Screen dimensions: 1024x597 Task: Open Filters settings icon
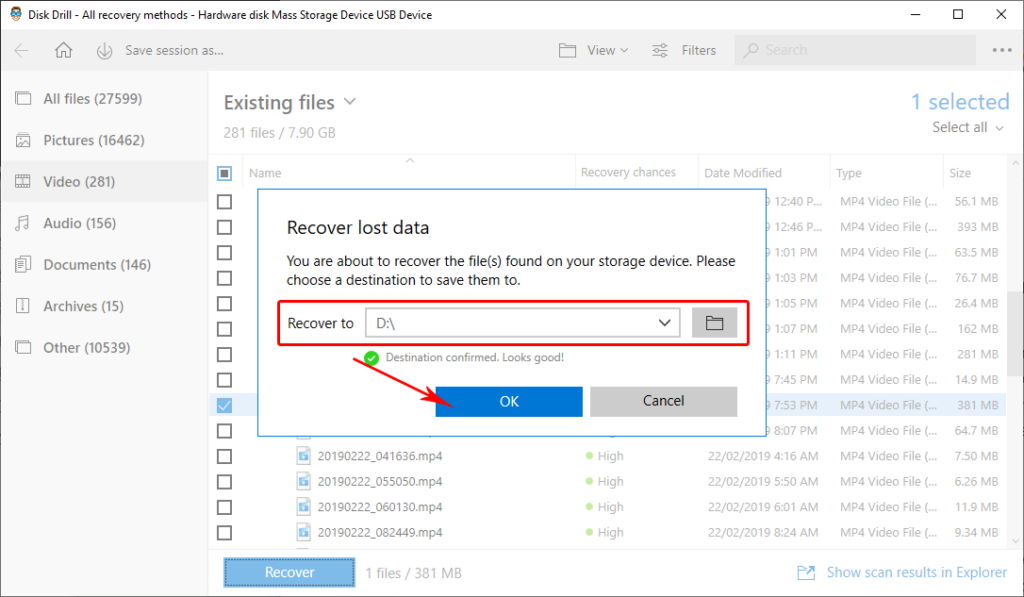(x=660, y=51)
